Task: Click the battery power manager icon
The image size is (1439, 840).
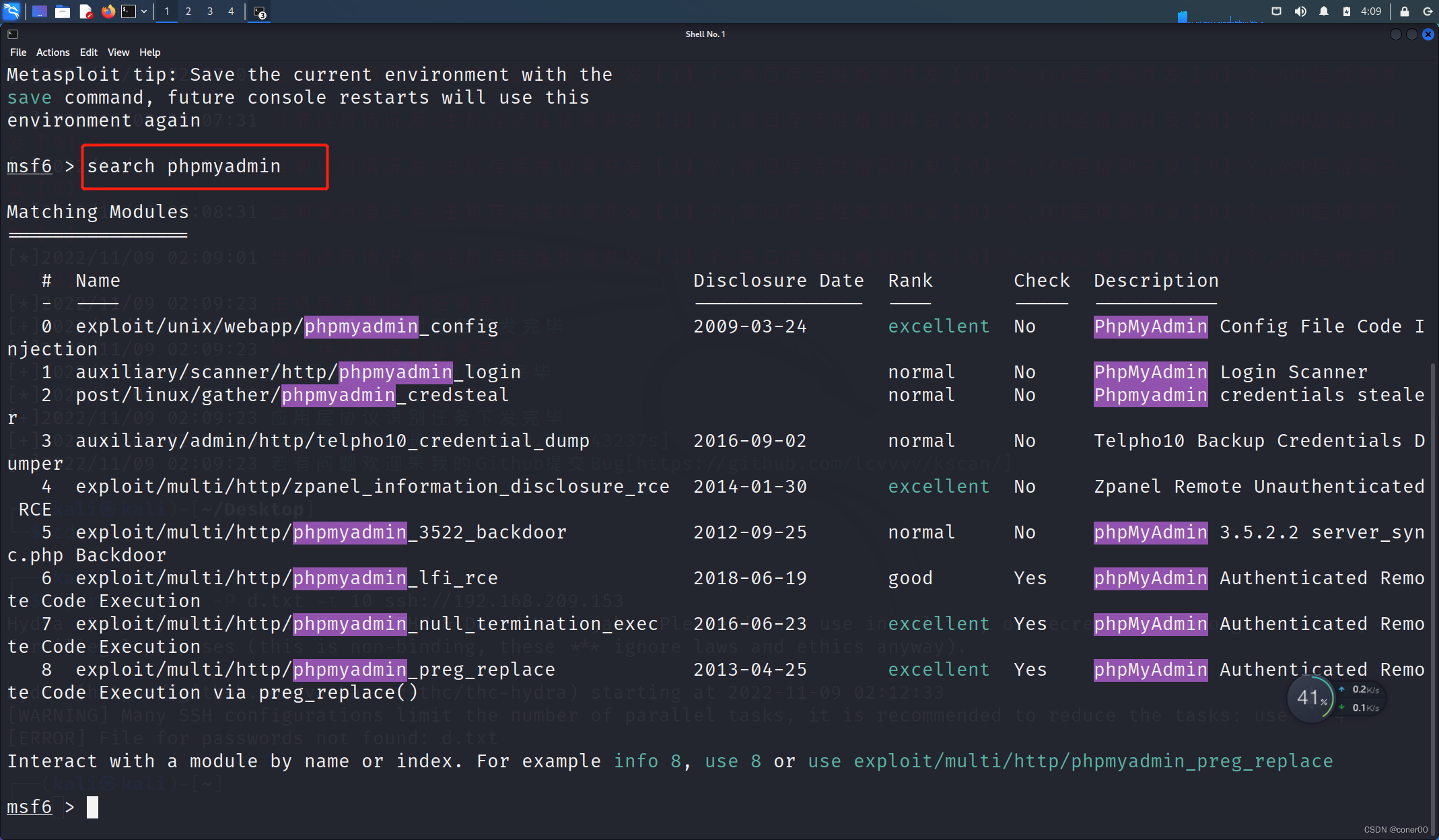Action: [x=1347, y=11]
